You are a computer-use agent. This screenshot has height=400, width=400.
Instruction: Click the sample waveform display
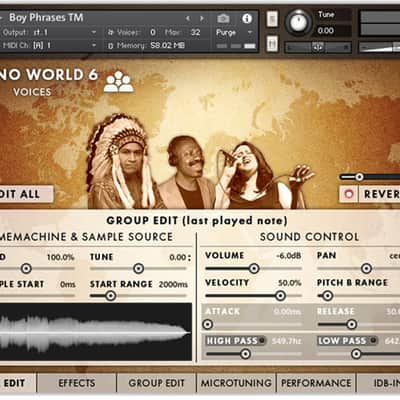click(x=96, y=332)
